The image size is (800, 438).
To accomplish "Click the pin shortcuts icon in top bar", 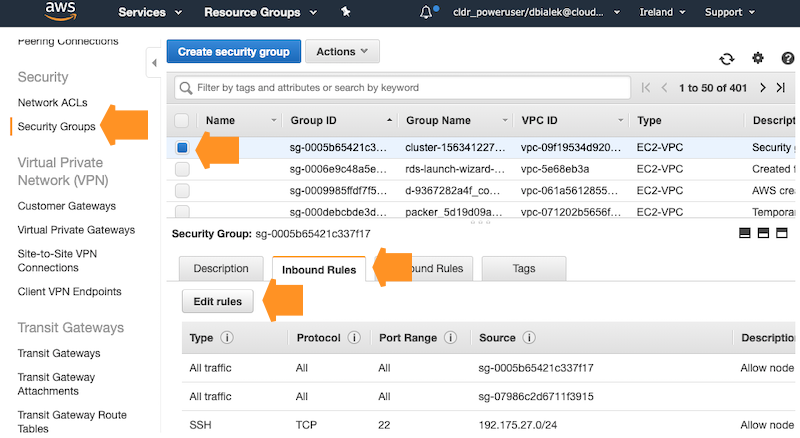I will click(x=346, y=13).
